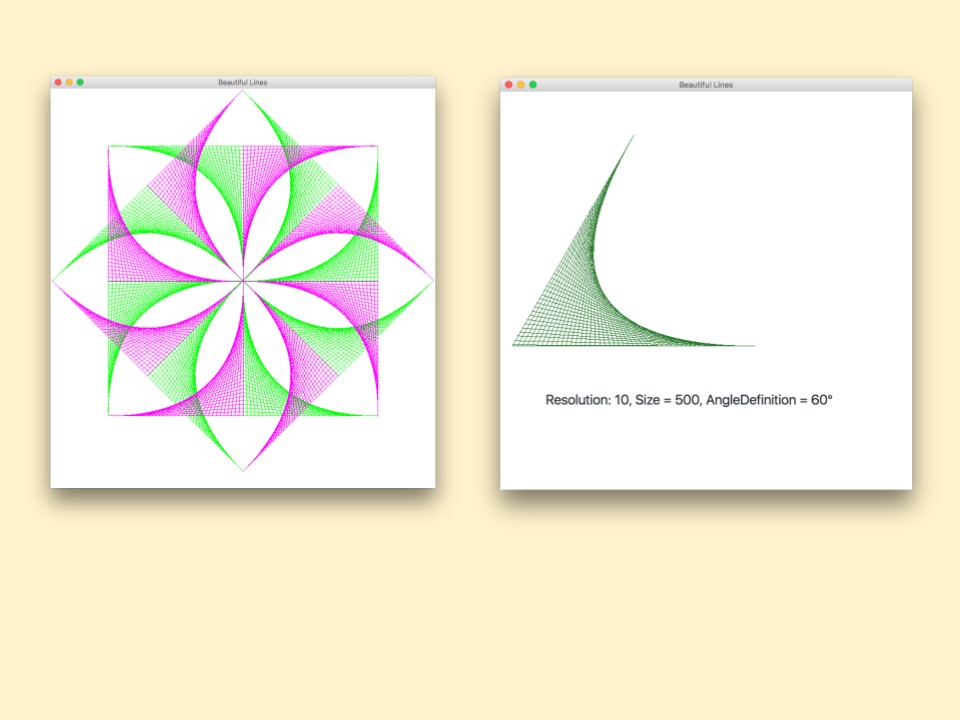Close the right Beautiful Lines window
The height and width of the screenshot is (720, 960).
(509, 85)
